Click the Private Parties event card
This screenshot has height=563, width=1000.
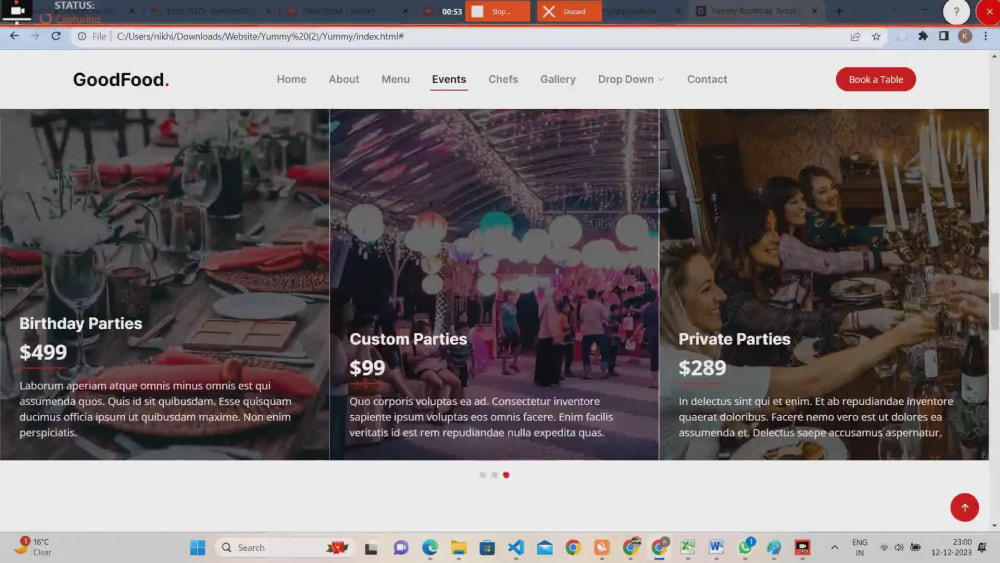tap(824, 284)
